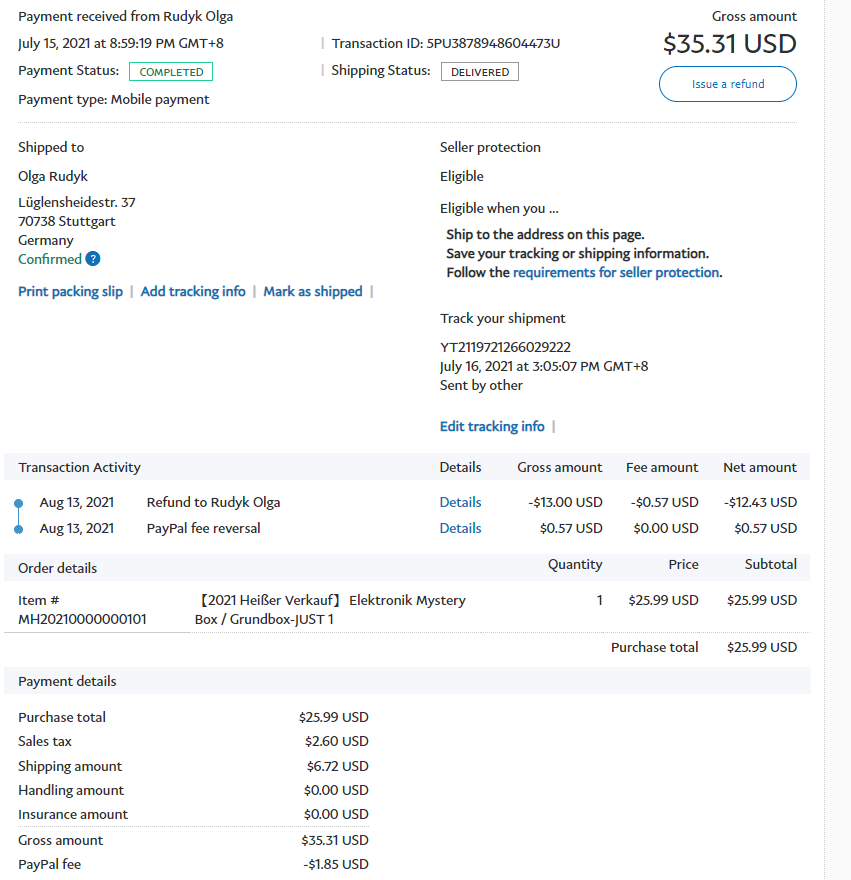Click the Issue a refund button
The image size is (851, 880).
[x=727, y=84]
